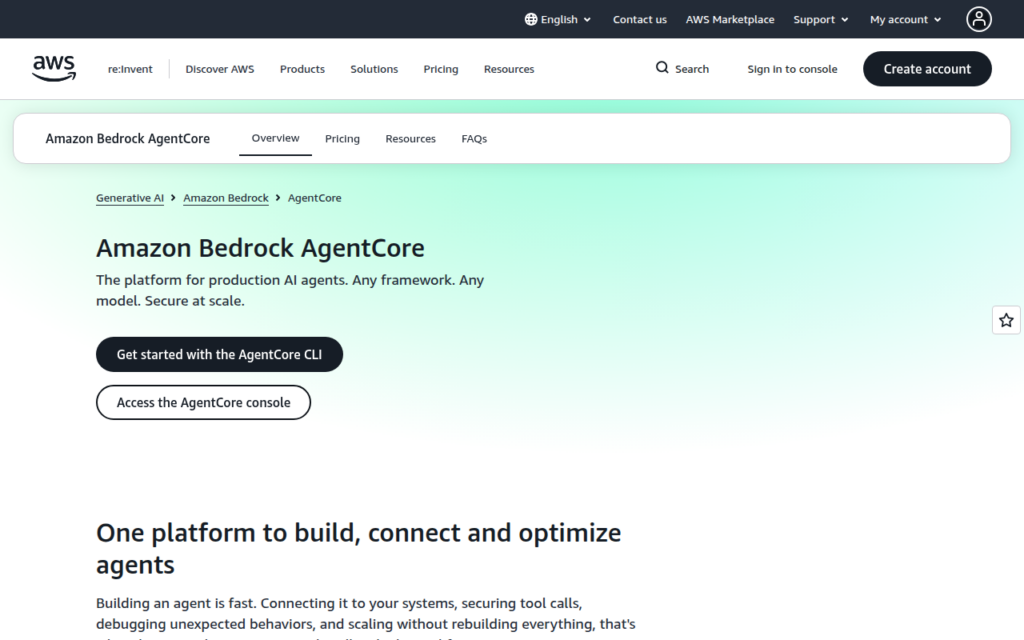
Task: Click the search magnifier icon
Action: click(x=662, y=68)
